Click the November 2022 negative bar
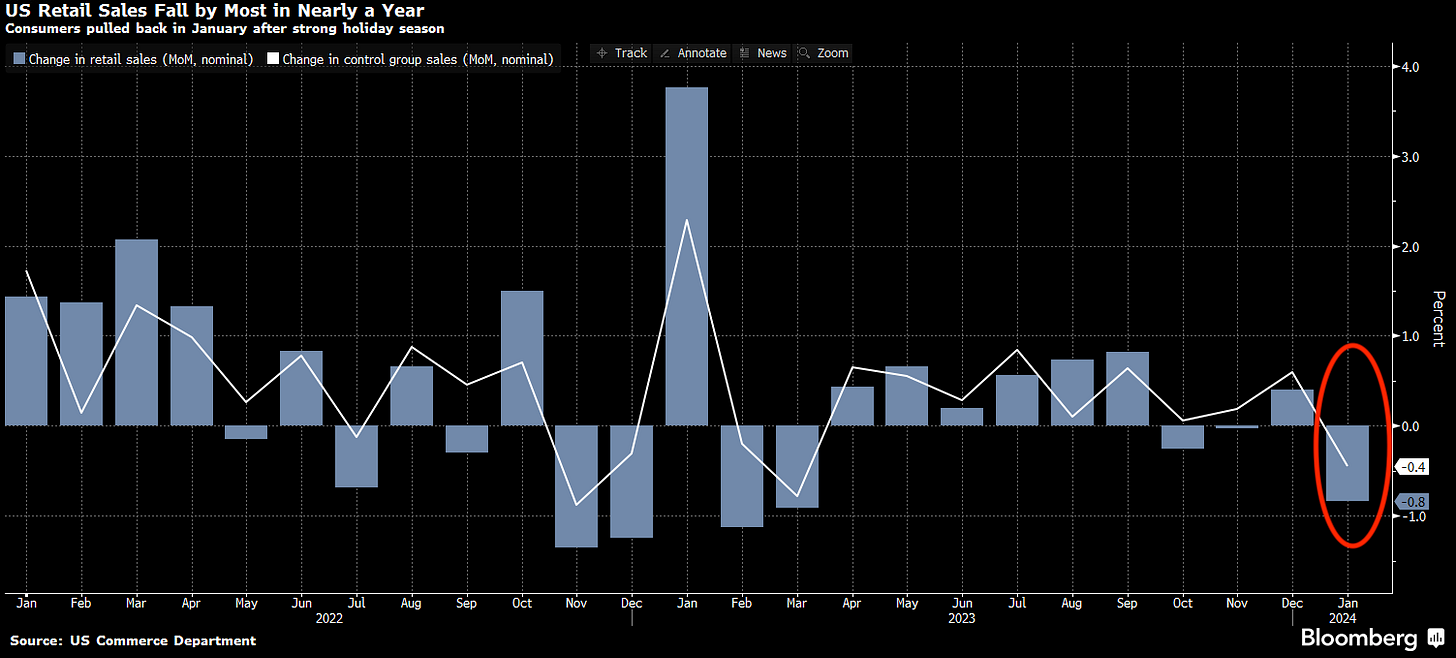Viewport: 1456px width, 658px height. [x=576, y=486]
